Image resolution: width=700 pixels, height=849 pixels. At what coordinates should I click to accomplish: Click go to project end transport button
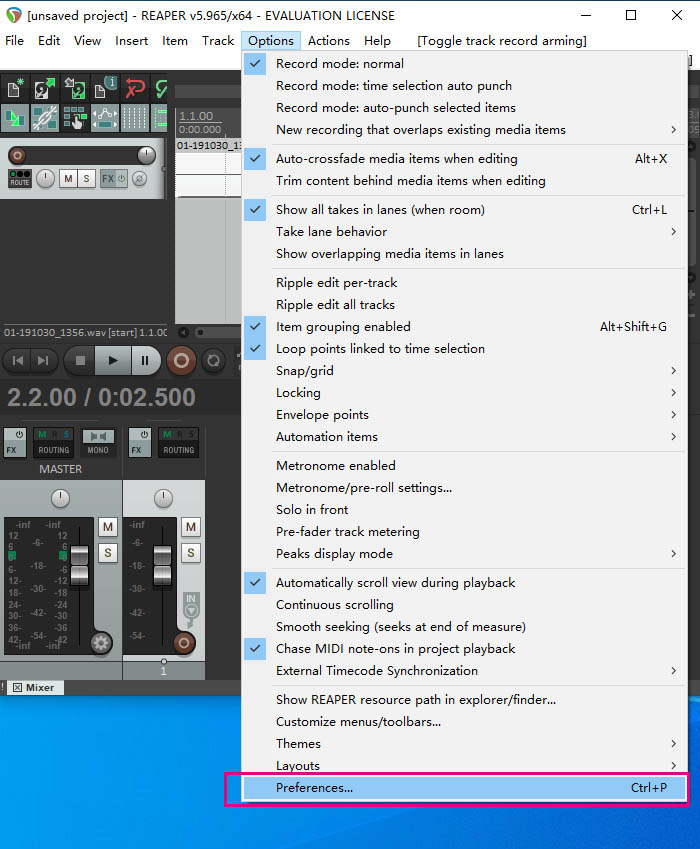[43, 361]
